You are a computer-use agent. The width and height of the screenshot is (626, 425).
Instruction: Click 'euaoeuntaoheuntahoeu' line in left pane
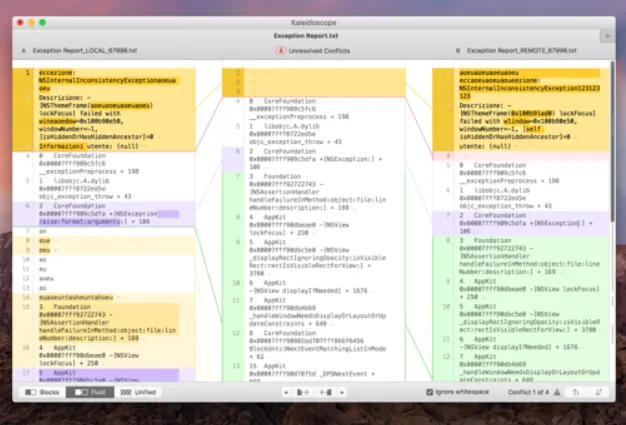(x=76, y=297)
